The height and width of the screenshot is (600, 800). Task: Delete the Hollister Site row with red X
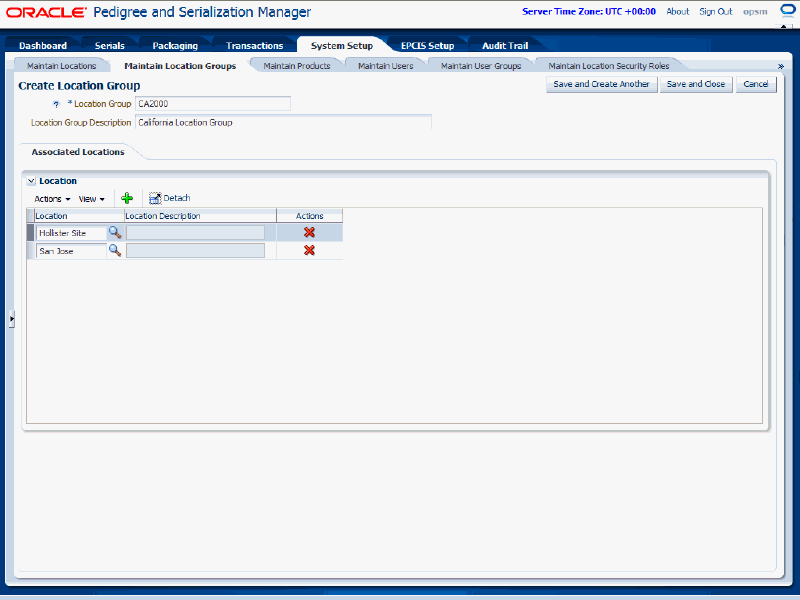pyautogui.click(x=309, y=233)
